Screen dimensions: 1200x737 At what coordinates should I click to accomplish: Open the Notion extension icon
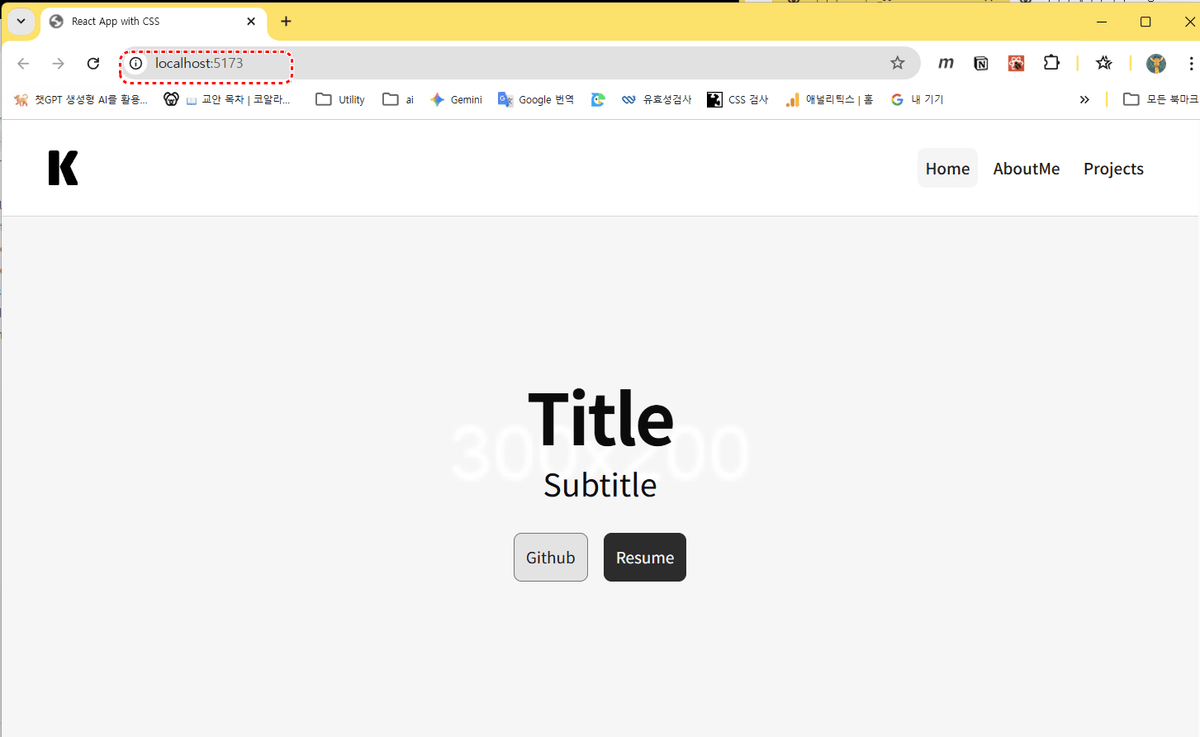(981, 63)
